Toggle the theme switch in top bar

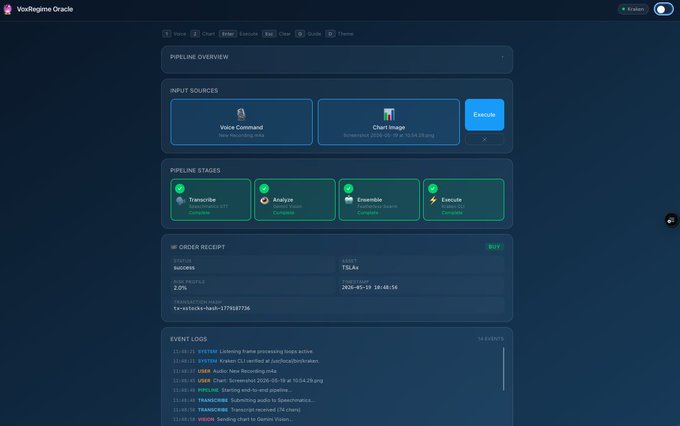pos(664,9)
